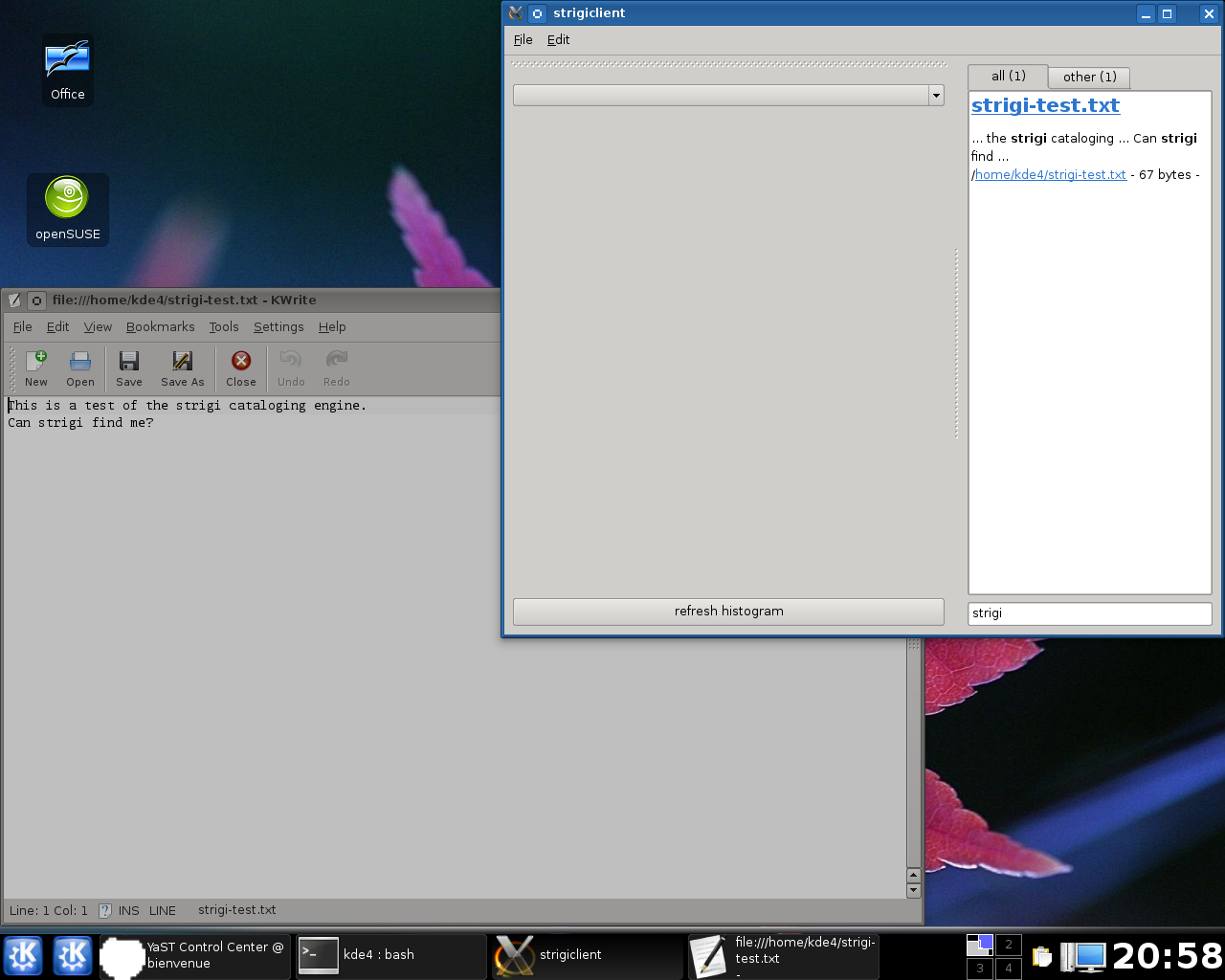Open KWrite Bookmarks menu

pyautogui.click(x=160, y=327)
